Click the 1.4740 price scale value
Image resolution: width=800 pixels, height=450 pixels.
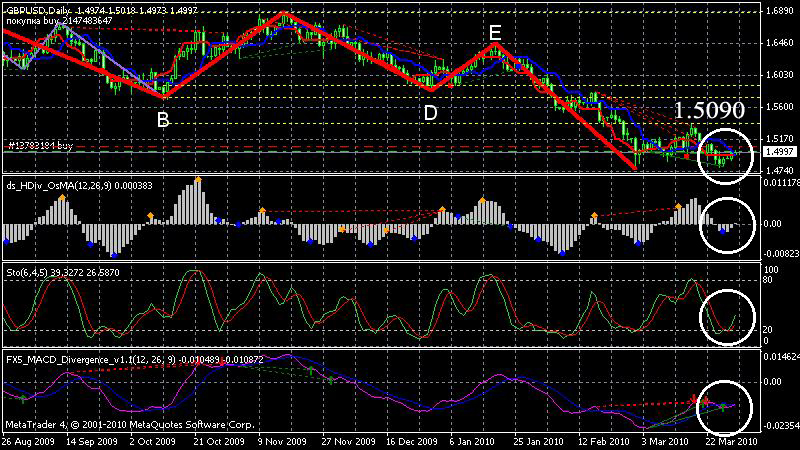[x=780, y=170]
